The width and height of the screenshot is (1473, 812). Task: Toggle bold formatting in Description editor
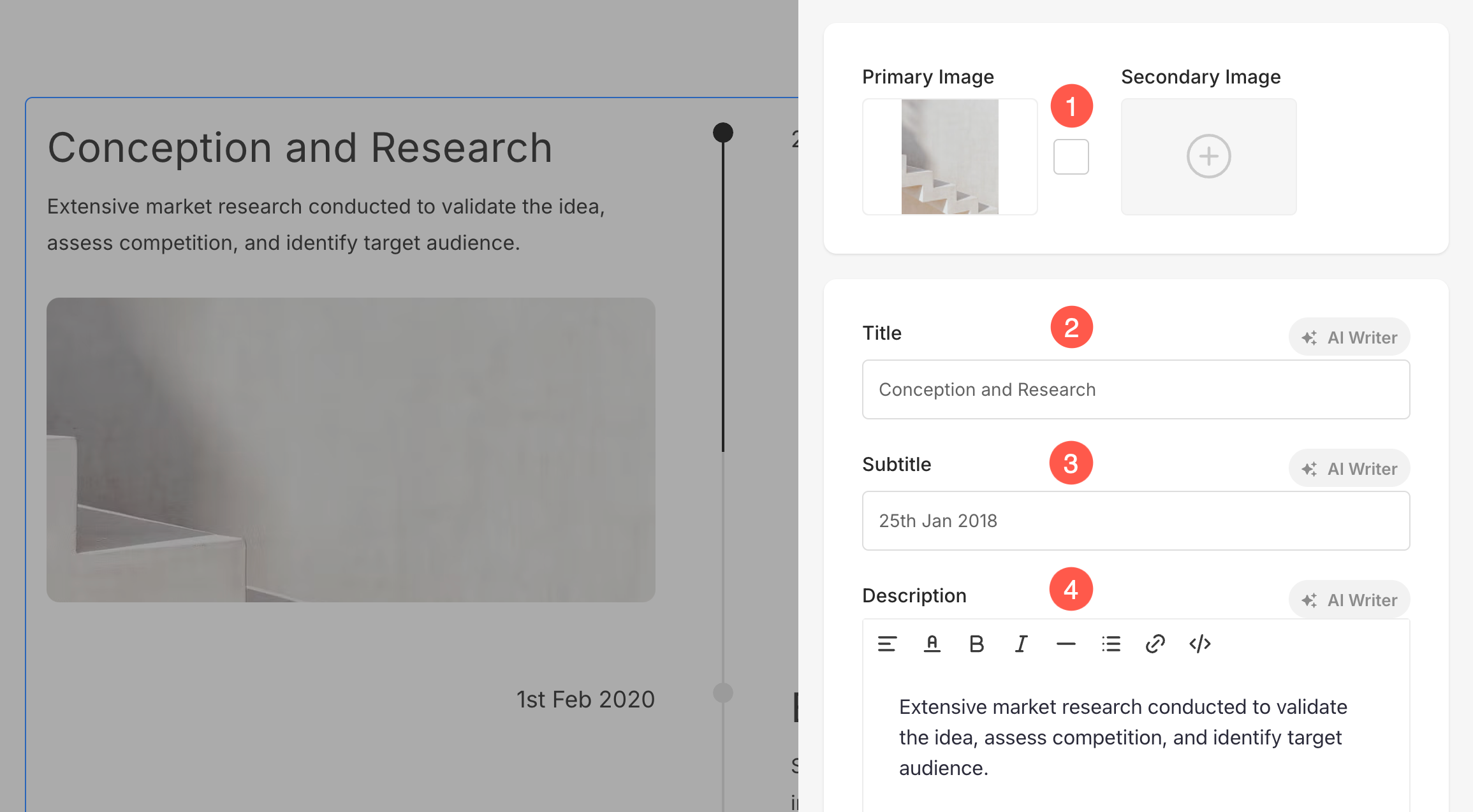coord(976,644)
